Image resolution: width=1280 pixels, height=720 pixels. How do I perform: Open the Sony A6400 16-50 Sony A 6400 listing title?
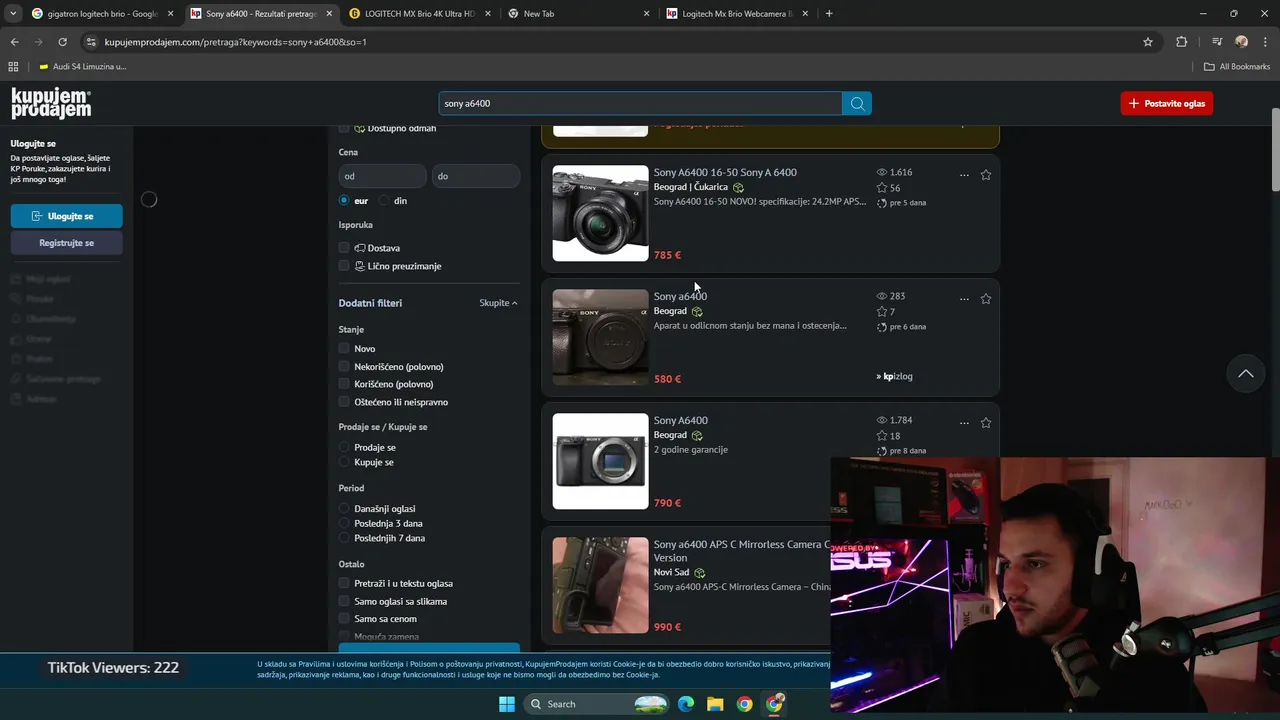pyautogui.click(x=725, y=172)
